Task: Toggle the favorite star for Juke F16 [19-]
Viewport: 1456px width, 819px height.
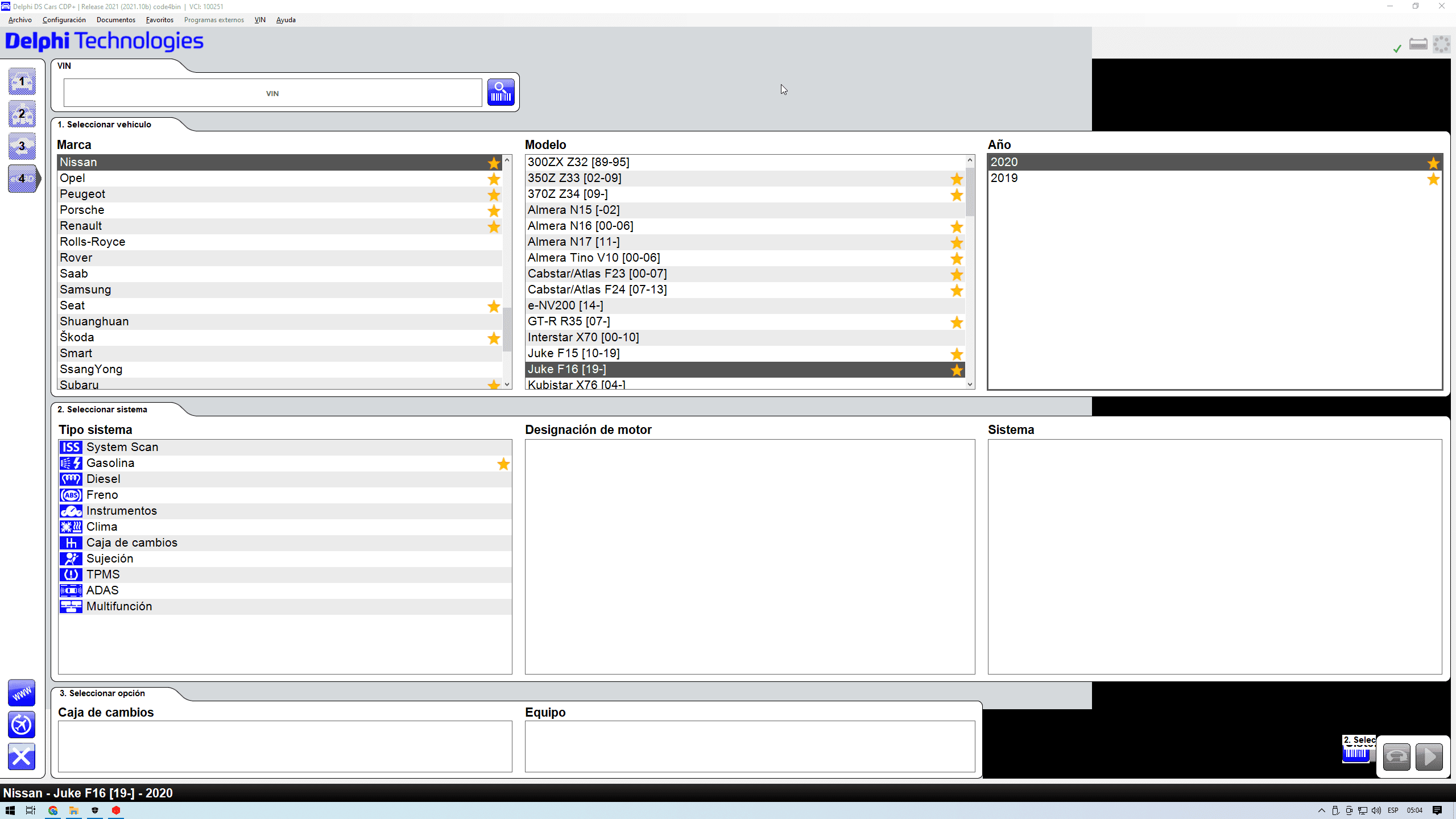Action: click(956, 370)
